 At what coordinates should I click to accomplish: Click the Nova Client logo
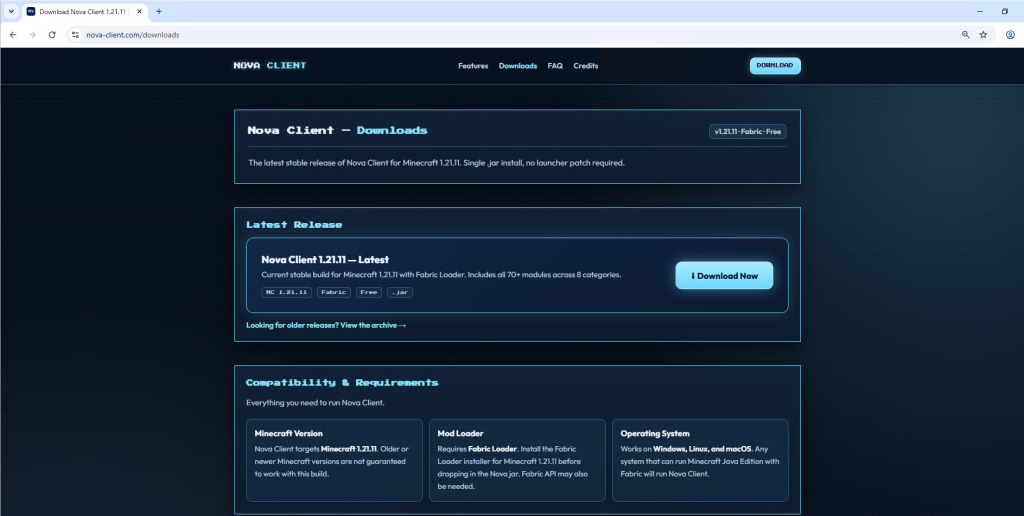pos(270,65)
